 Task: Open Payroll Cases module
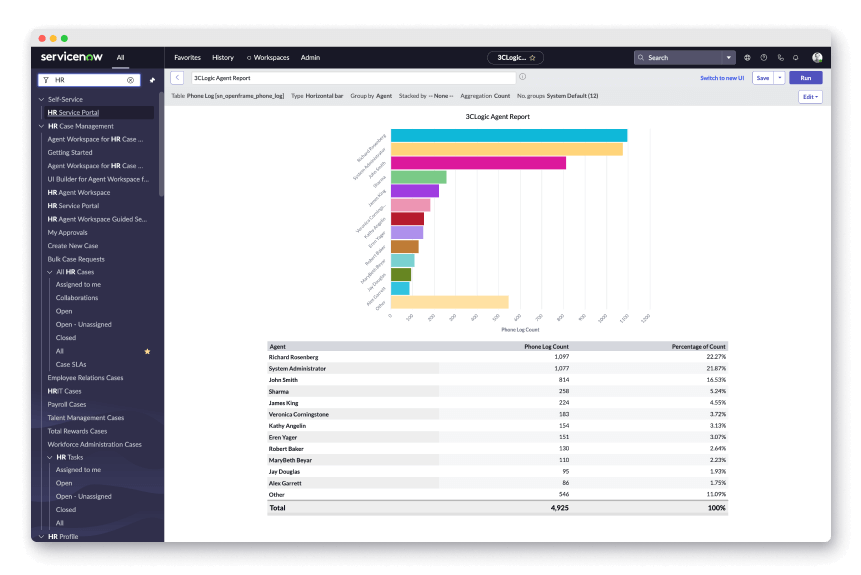[x=66, y=405]
